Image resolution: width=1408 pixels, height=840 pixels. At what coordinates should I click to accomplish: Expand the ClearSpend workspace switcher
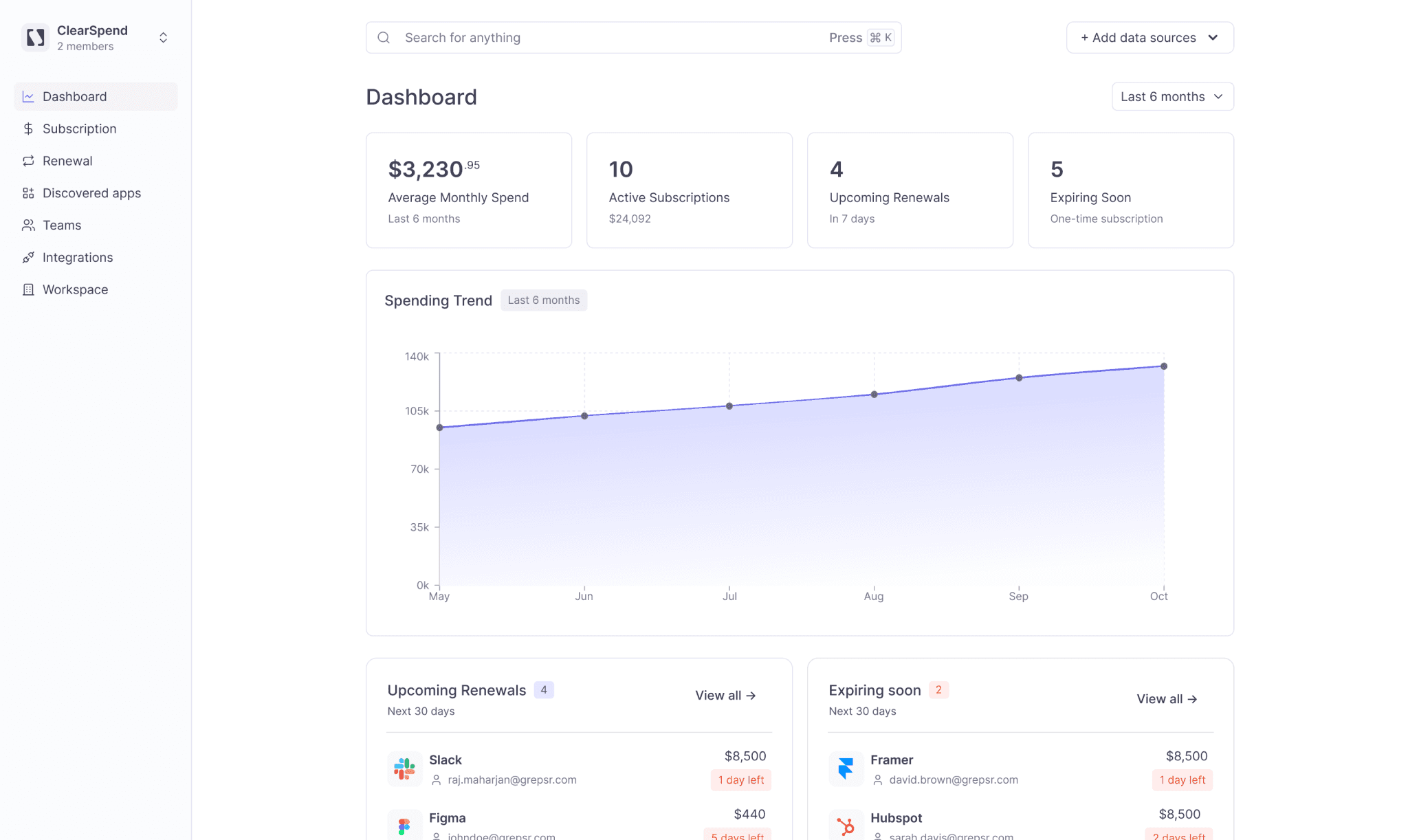(163, 38)
